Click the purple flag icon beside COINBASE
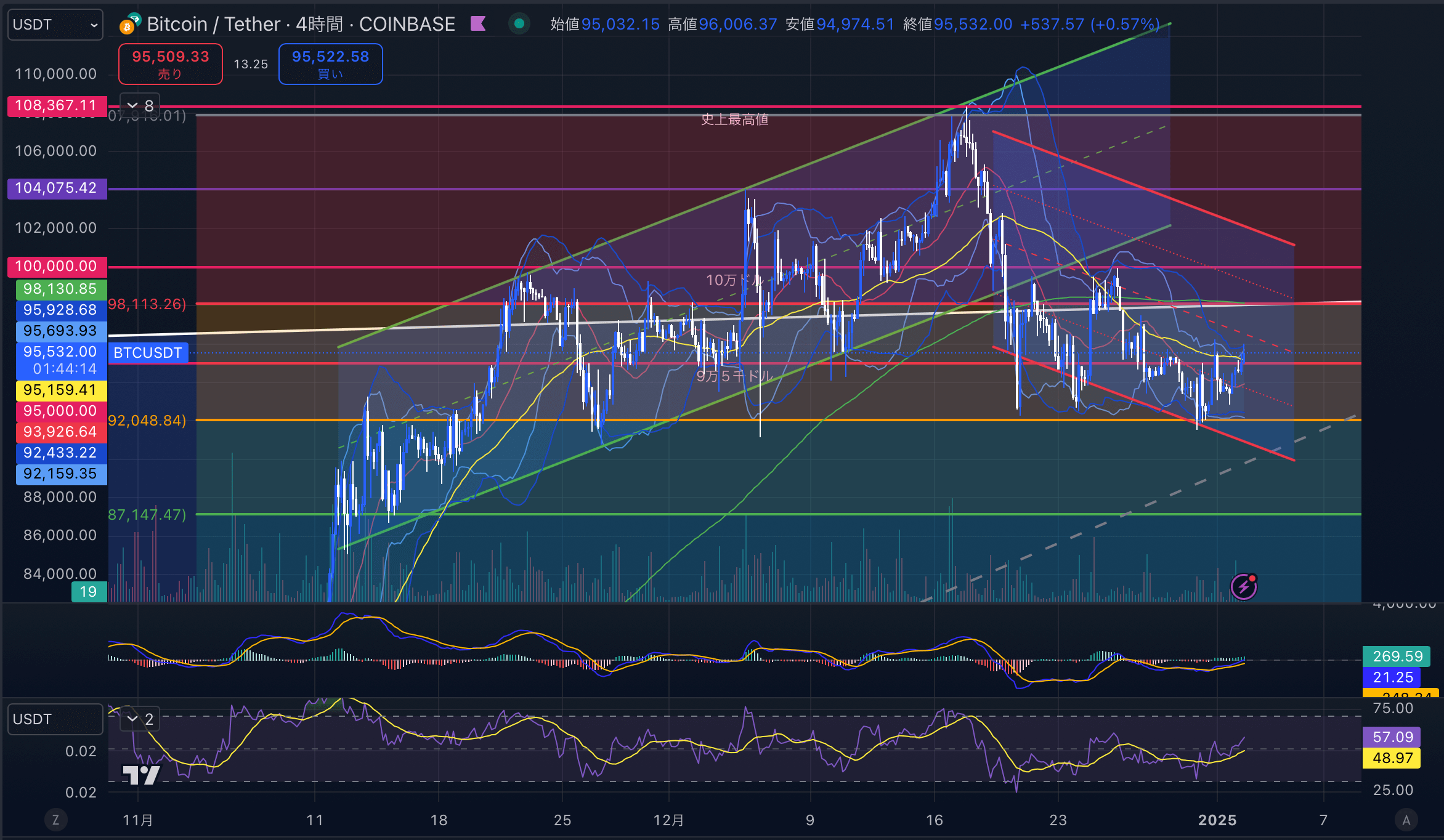Image resolution: width=1444 pixels, height=840 pixels. [x=478, y=24]
